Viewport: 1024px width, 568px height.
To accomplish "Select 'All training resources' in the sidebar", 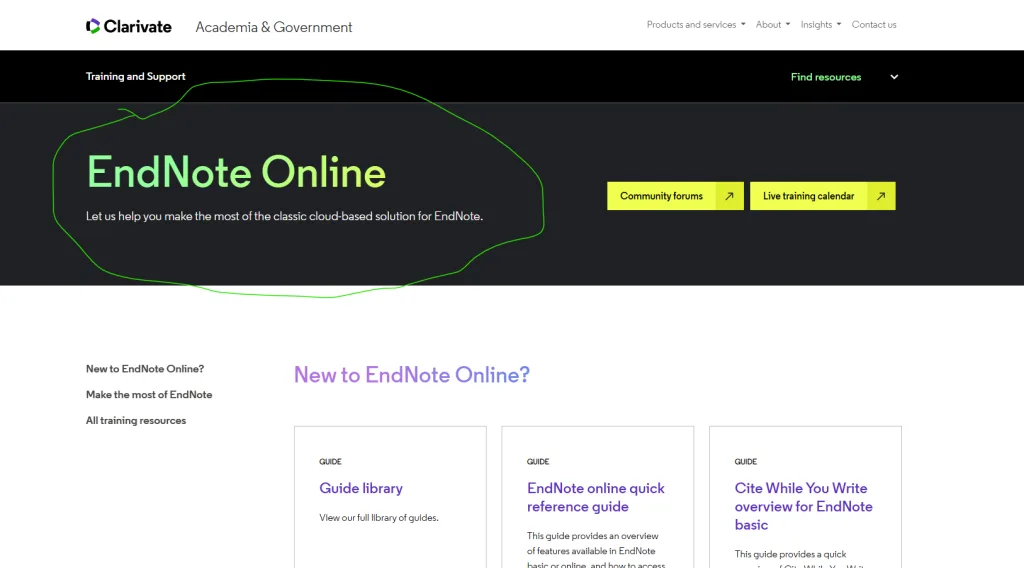I will click(136, 421).
